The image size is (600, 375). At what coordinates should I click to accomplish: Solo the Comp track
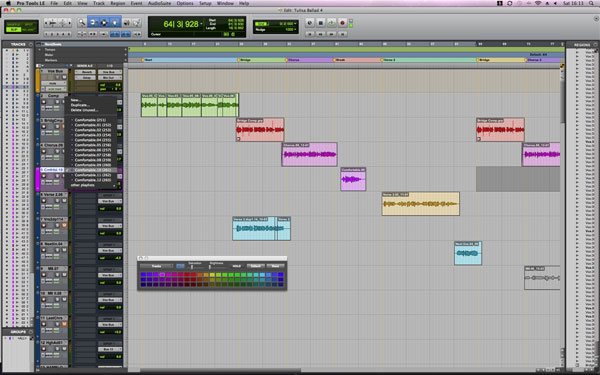58,102
